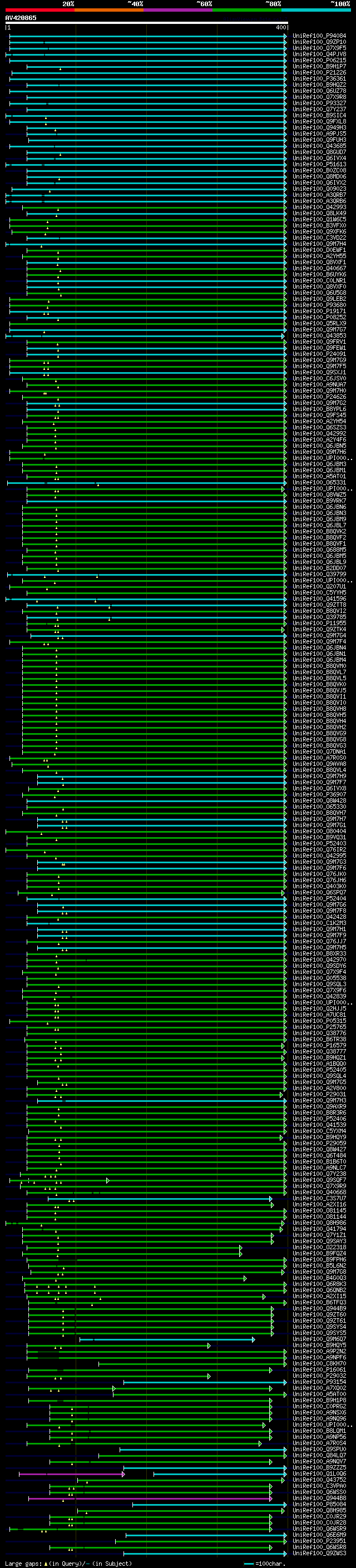356x1568 pixels.
Task: Click label UniRef100_P05315
Action: [x=319, y=1021]
